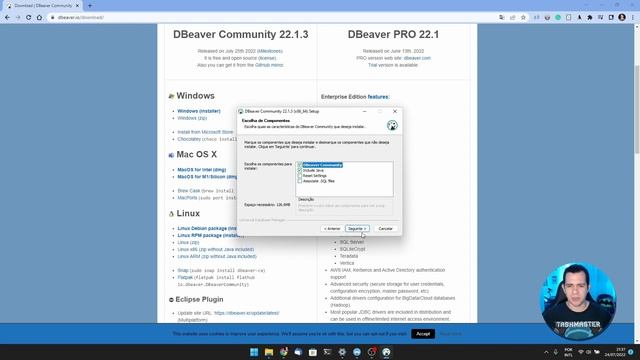Open the taskbar clock and date
The height and width of the screenshot is (360, 640).
(615, 352)
